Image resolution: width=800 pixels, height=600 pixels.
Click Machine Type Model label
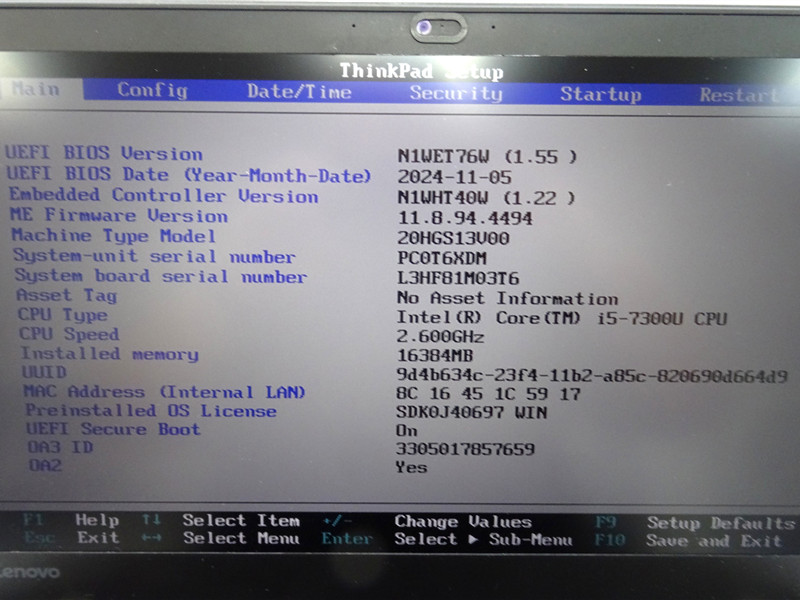pos(113,235)
